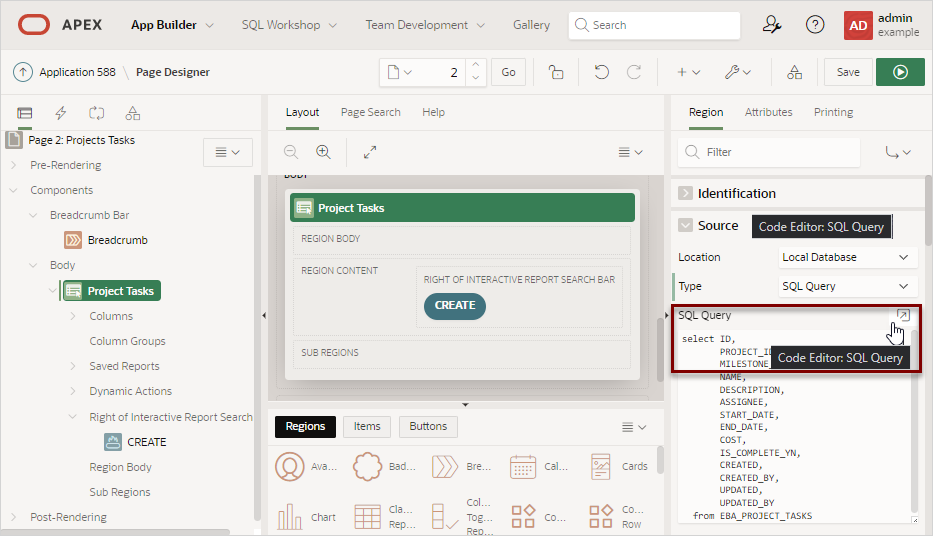Open the Shared Components toolbar icon

click(x=794, y=72)
